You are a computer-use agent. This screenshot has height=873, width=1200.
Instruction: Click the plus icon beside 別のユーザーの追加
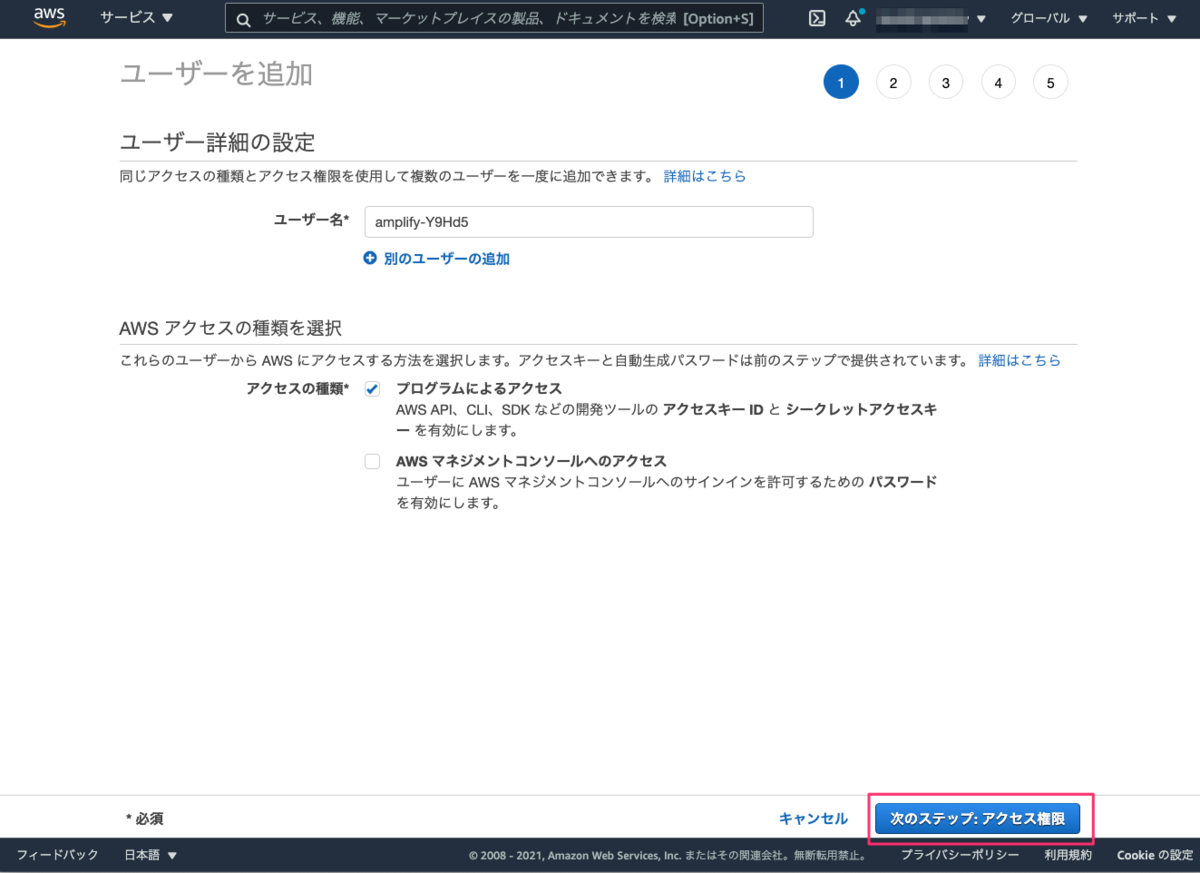370,258
